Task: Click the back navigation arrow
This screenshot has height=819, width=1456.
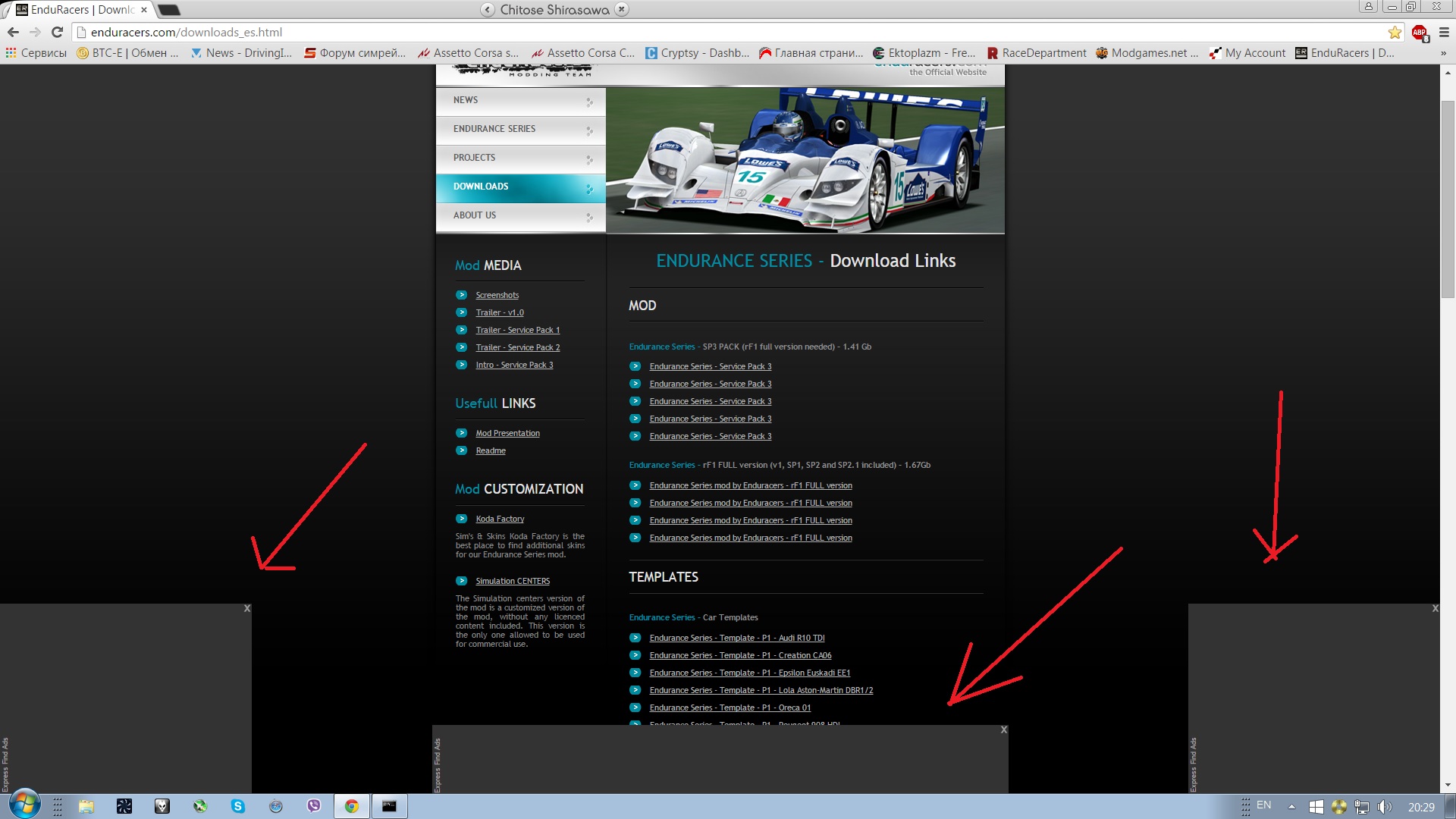Action: (x=13, y=32)
